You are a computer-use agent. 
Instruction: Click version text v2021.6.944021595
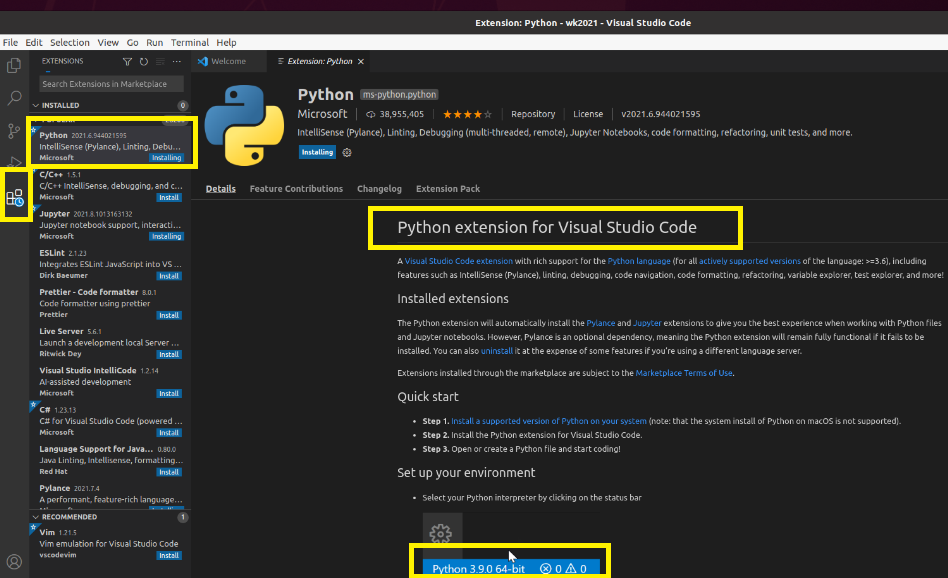point(660,114)
